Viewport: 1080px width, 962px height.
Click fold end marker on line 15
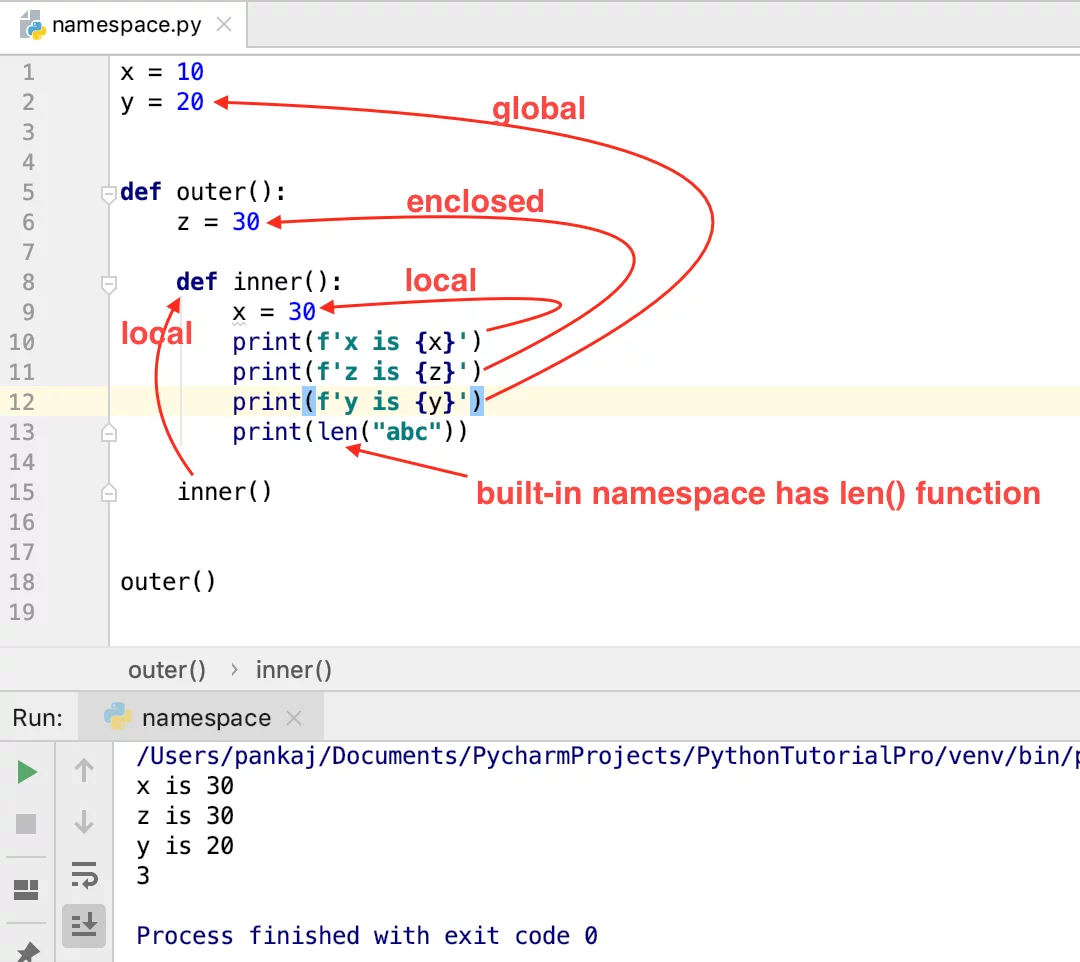(108, 493)
